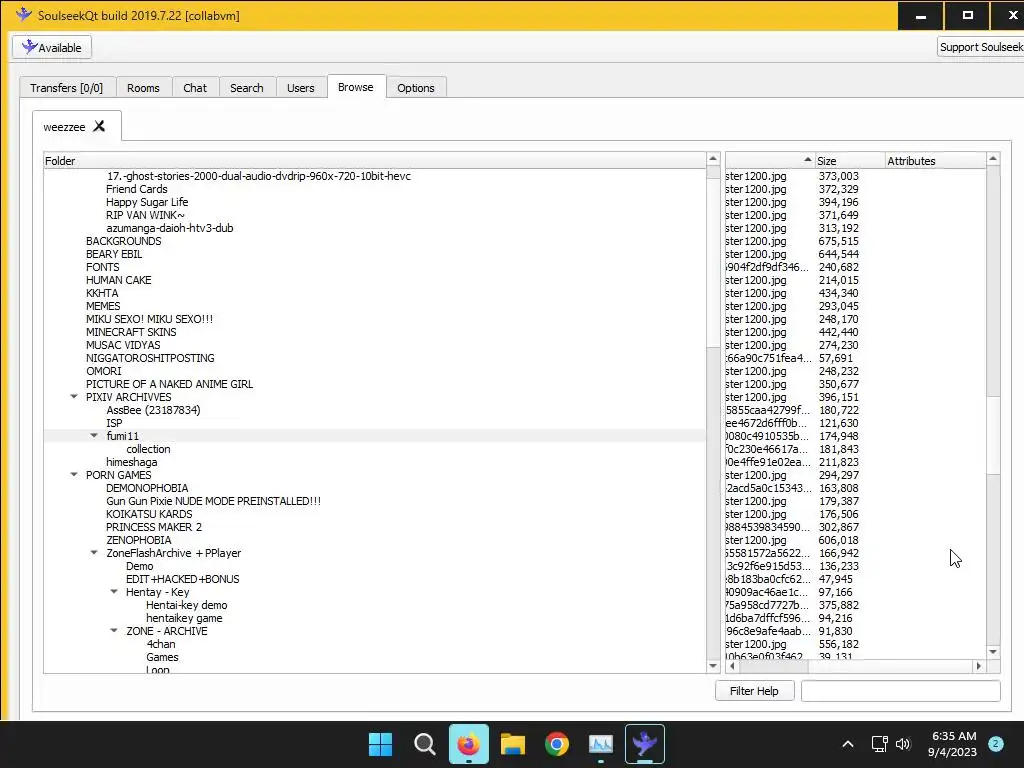Select the azumanga-daioh-htv3-dub folder
The height and width of the screenshot is (768, 1024).
coord(170,228)
